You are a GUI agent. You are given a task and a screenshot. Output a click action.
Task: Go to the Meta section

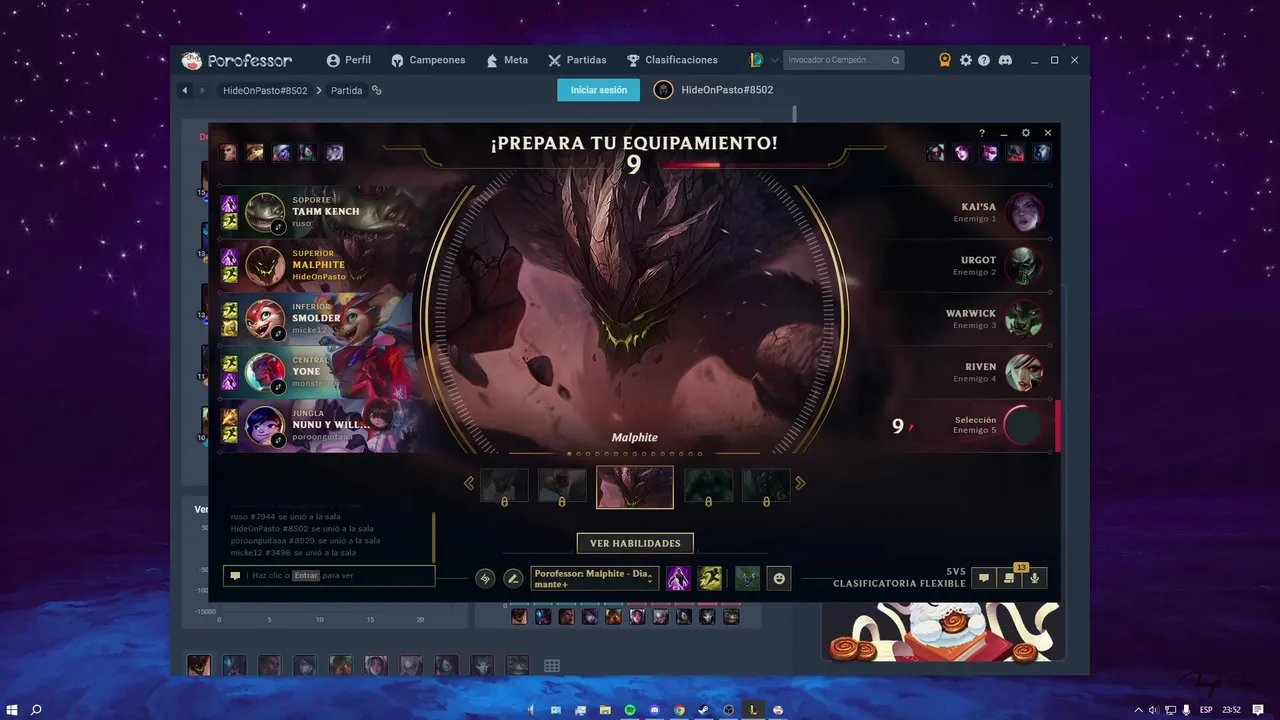507,60
